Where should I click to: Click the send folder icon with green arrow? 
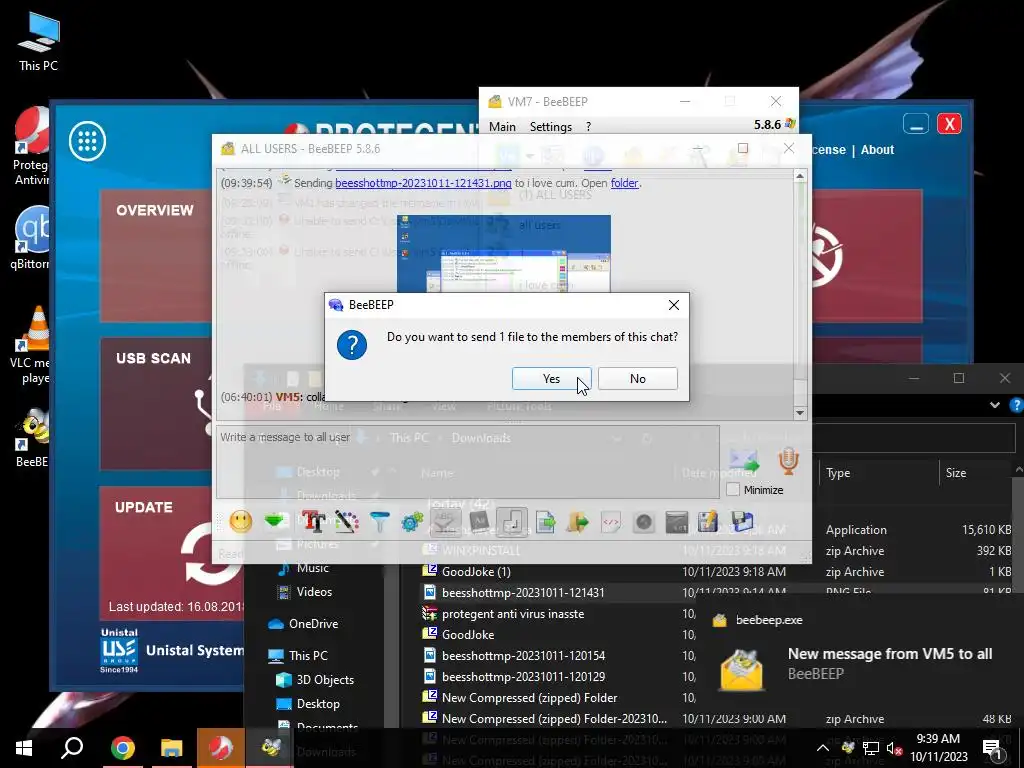[578, 522]
